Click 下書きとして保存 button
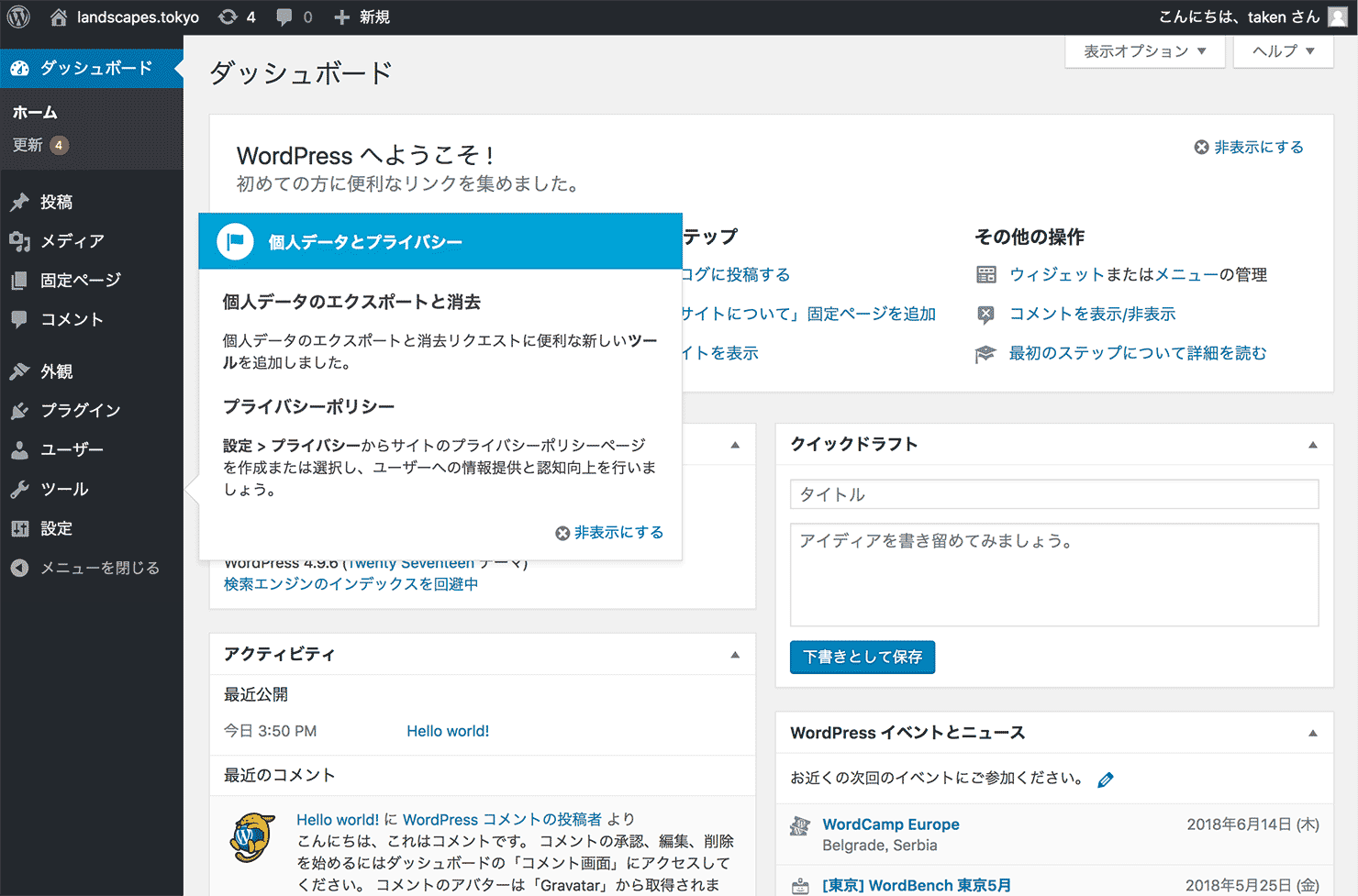 coord(863,657)
